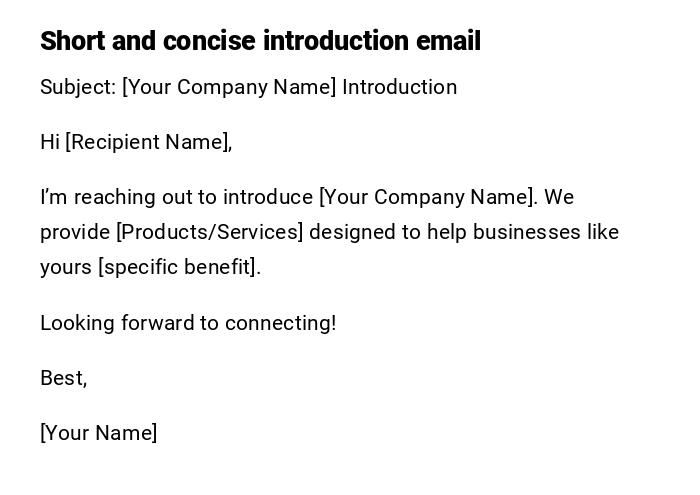Image resolution: width=700 pixels, height=495 pixels.
Task: Select the [Products/Services] placeholder
Action: point(209,232)
